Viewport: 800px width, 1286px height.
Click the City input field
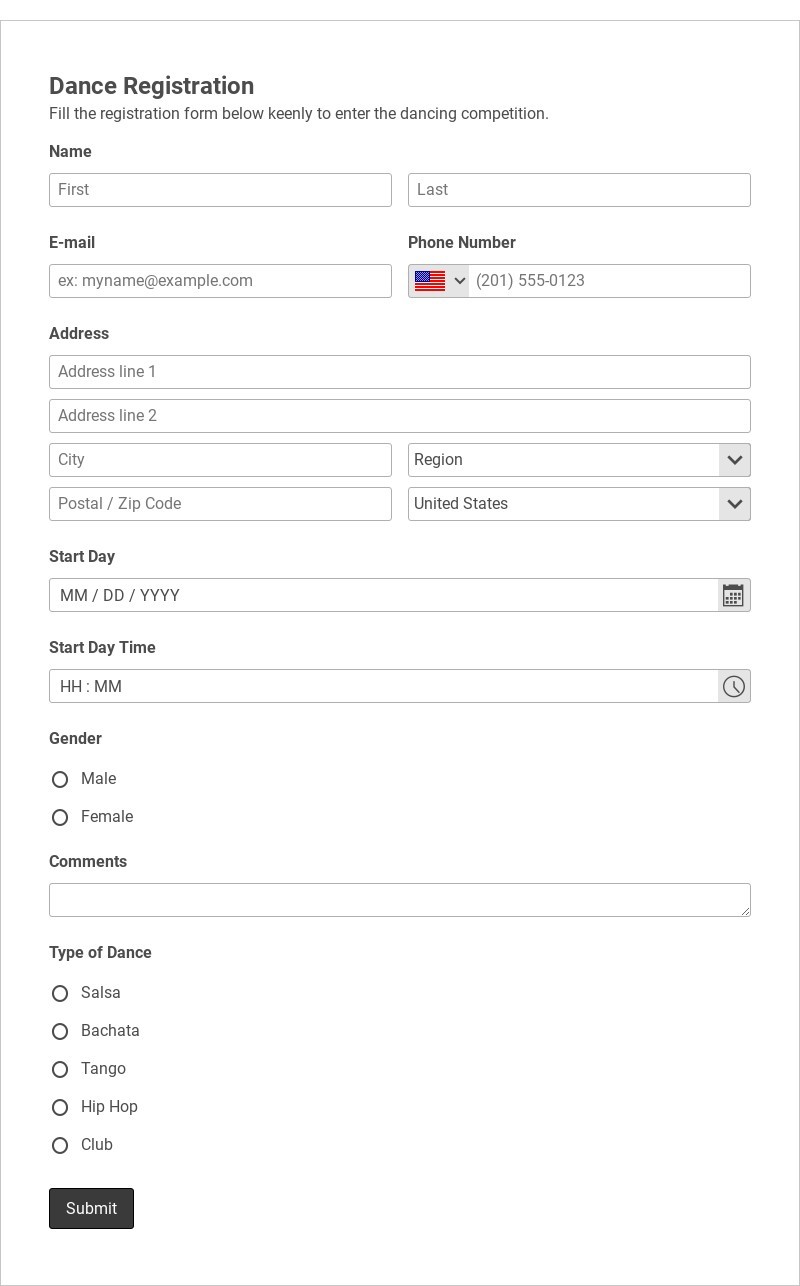[220, 460]
